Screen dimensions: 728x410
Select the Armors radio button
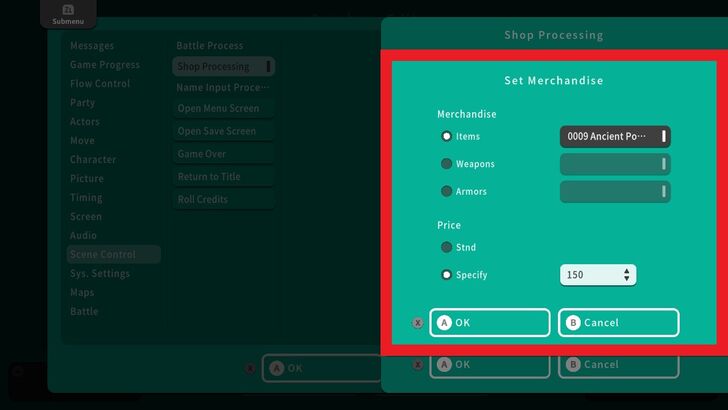coord(447,191)
